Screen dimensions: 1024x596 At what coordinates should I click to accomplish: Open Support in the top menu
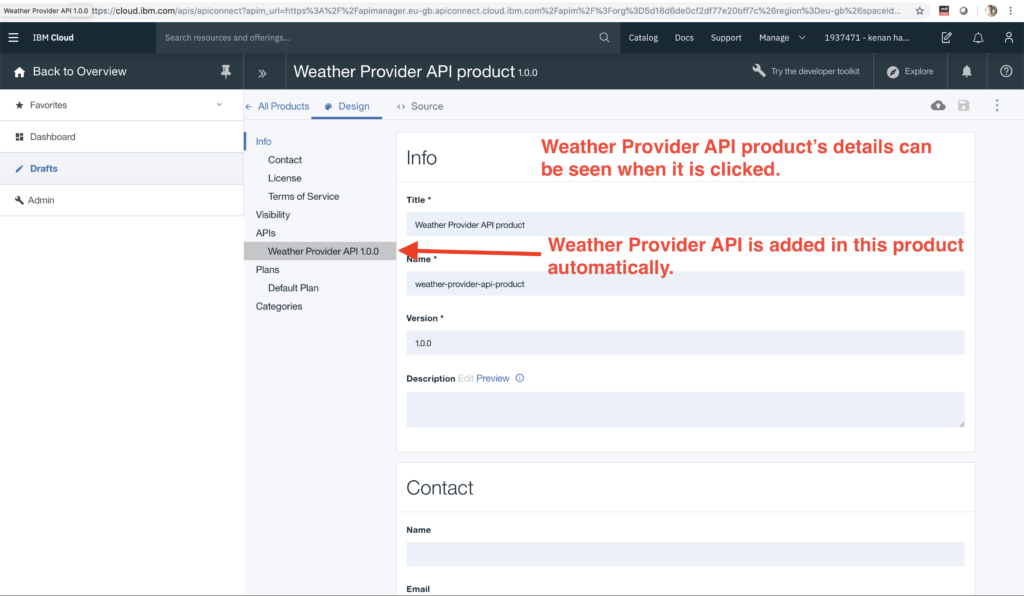click(726, 38)
